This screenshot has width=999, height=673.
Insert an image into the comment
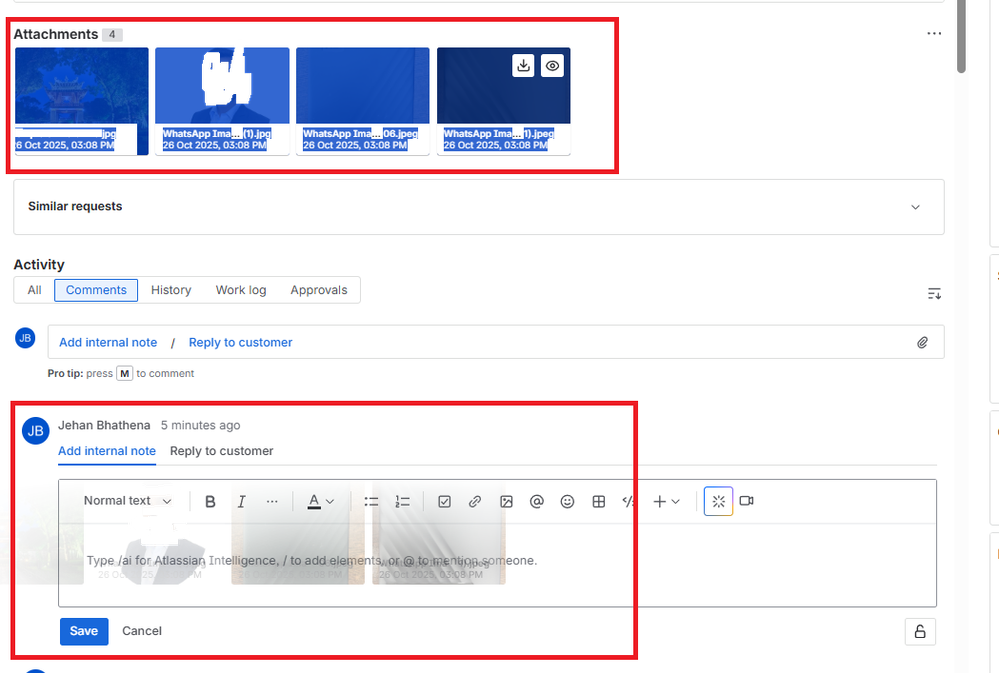pos(507,502)
